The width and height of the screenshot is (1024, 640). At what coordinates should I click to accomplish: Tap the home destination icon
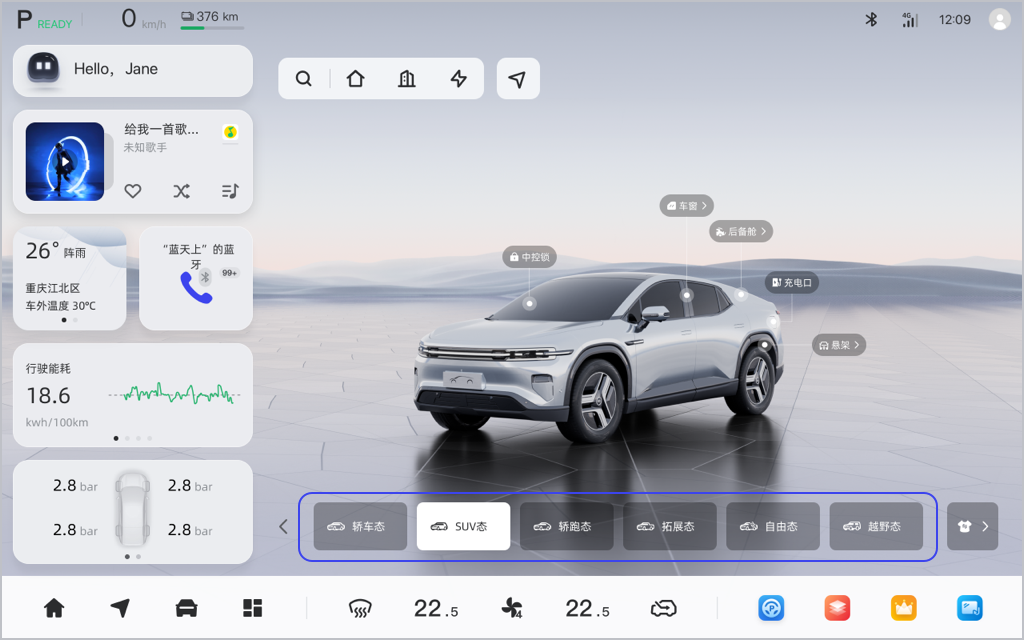coord(355,79)
